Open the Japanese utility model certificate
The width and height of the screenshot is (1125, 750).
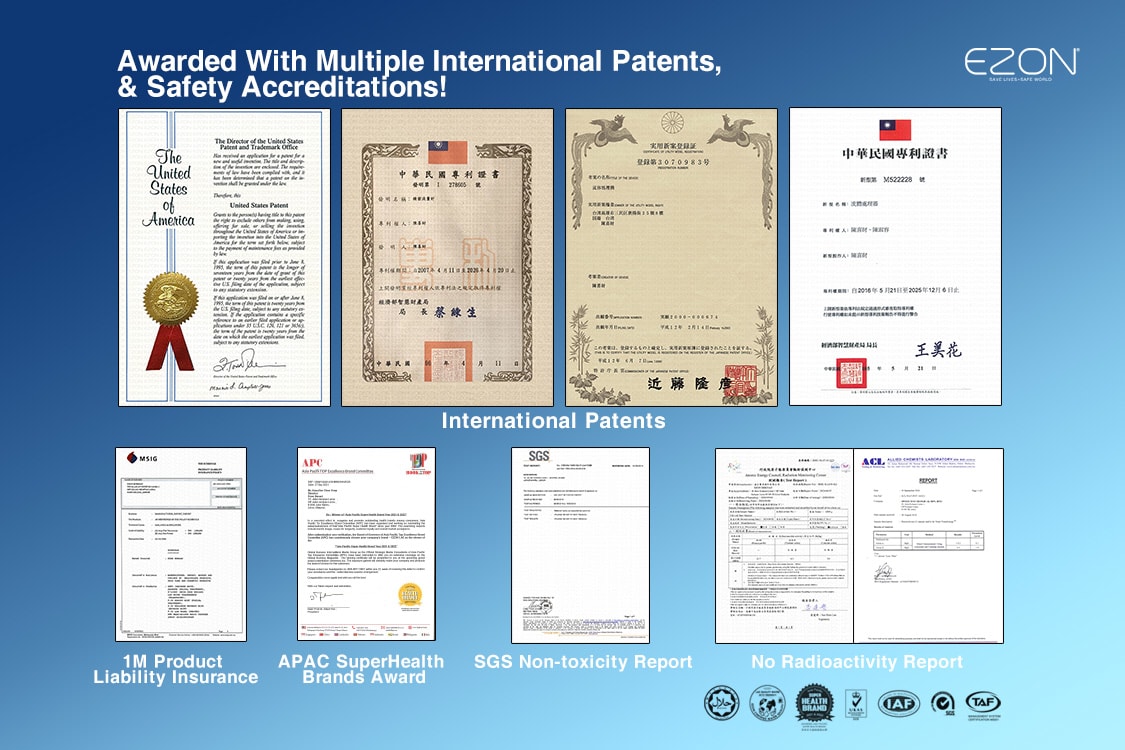(671, 258)
